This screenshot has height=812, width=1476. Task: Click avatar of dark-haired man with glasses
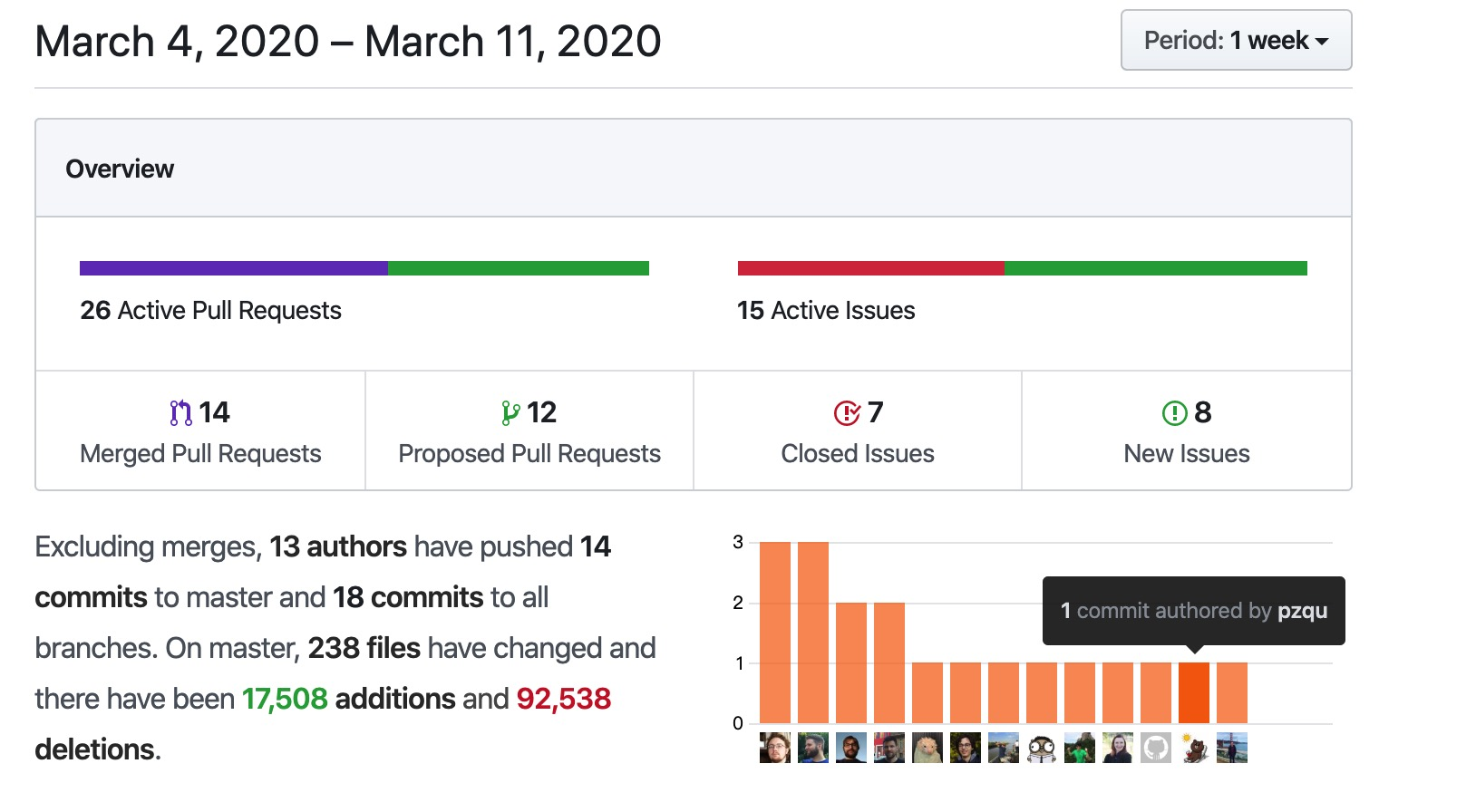[966, 748]
